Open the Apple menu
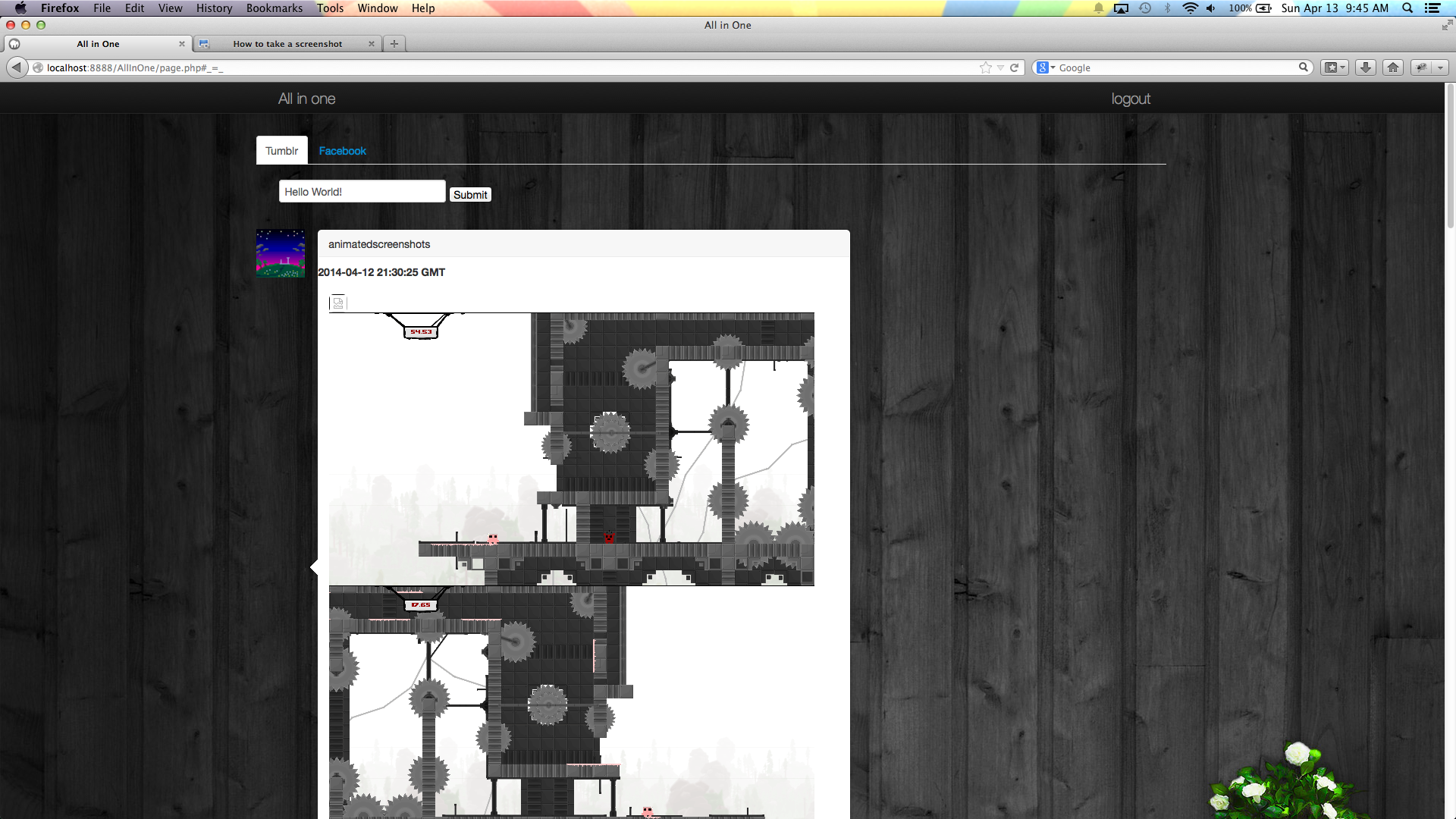1456x819 pixels. click(20, 8)
